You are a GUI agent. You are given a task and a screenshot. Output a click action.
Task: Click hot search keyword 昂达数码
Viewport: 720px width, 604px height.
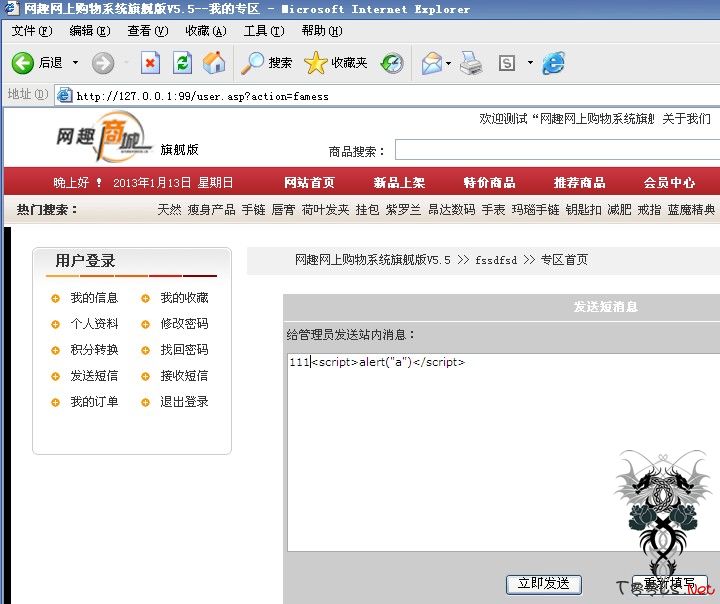tap(452, 210)
